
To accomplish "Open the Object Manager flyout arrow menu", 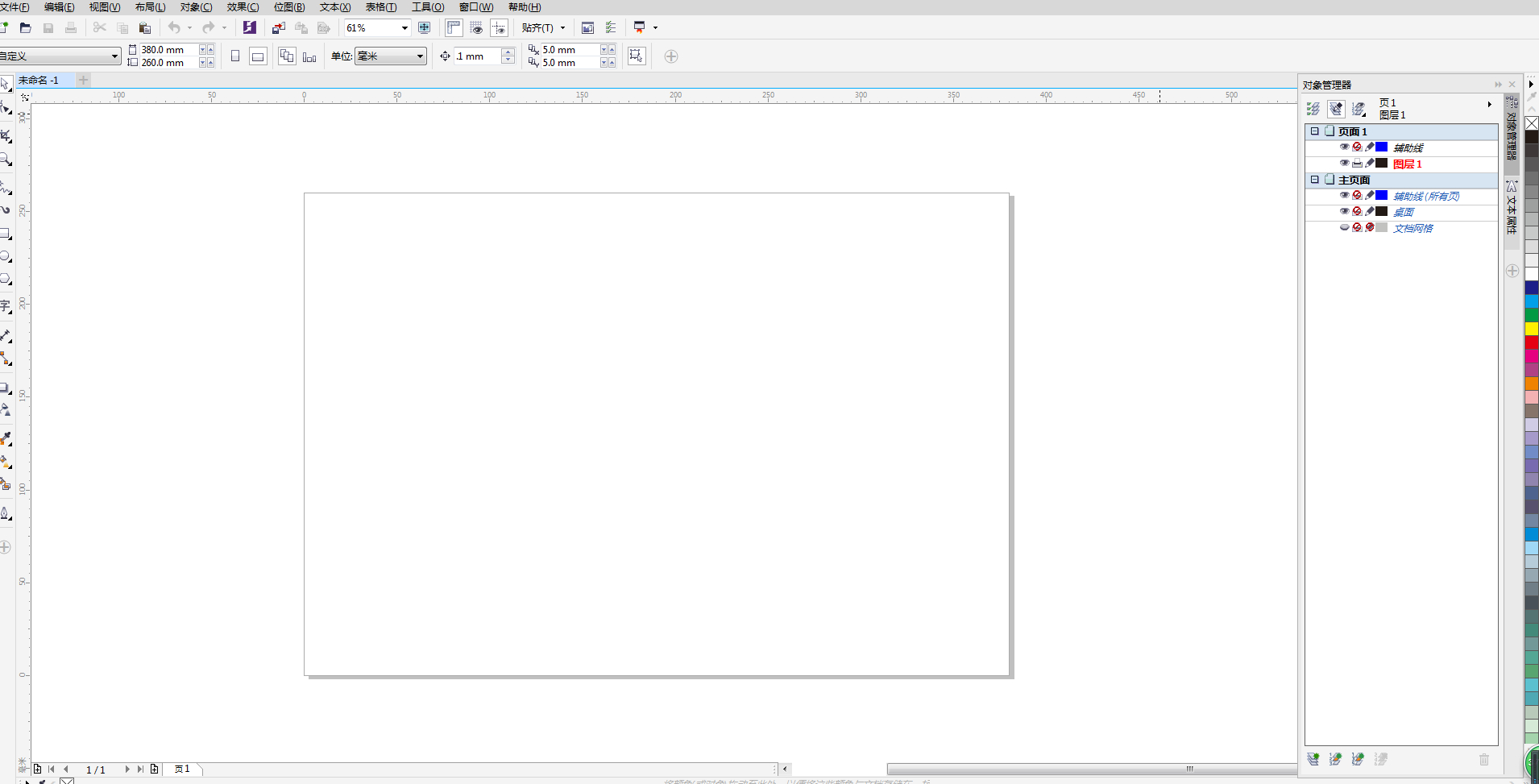I will (x=1490, y=104).
